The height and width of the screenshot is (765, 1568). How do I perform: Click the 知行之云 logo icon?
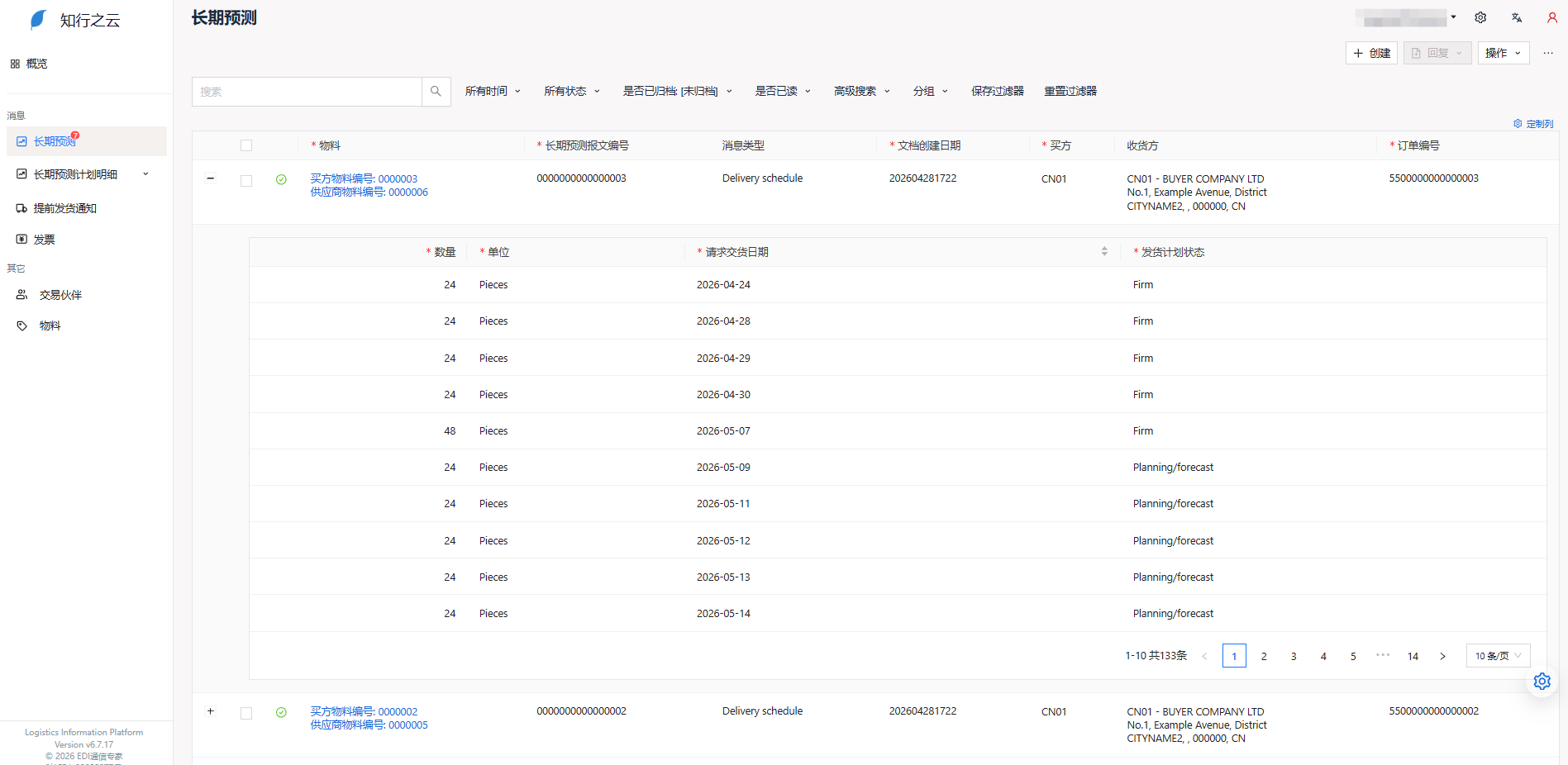click(x=38, y=20)
